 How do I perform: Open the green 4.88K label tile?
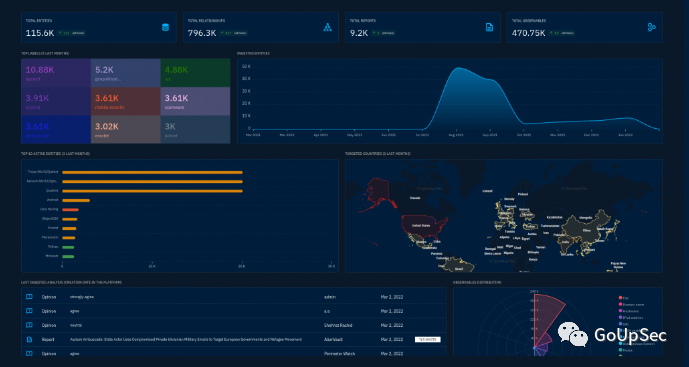click(195, 73)
